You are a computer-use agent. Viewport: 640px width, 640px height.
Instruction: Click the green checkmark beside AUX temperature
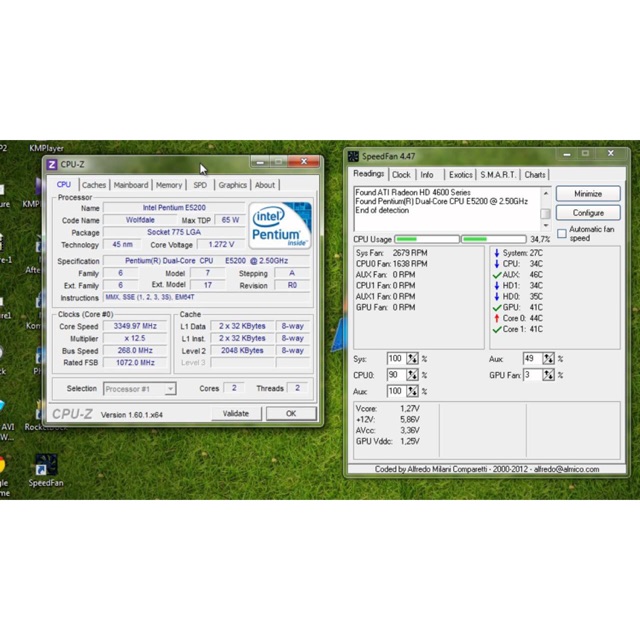click(x=497, y=275)
